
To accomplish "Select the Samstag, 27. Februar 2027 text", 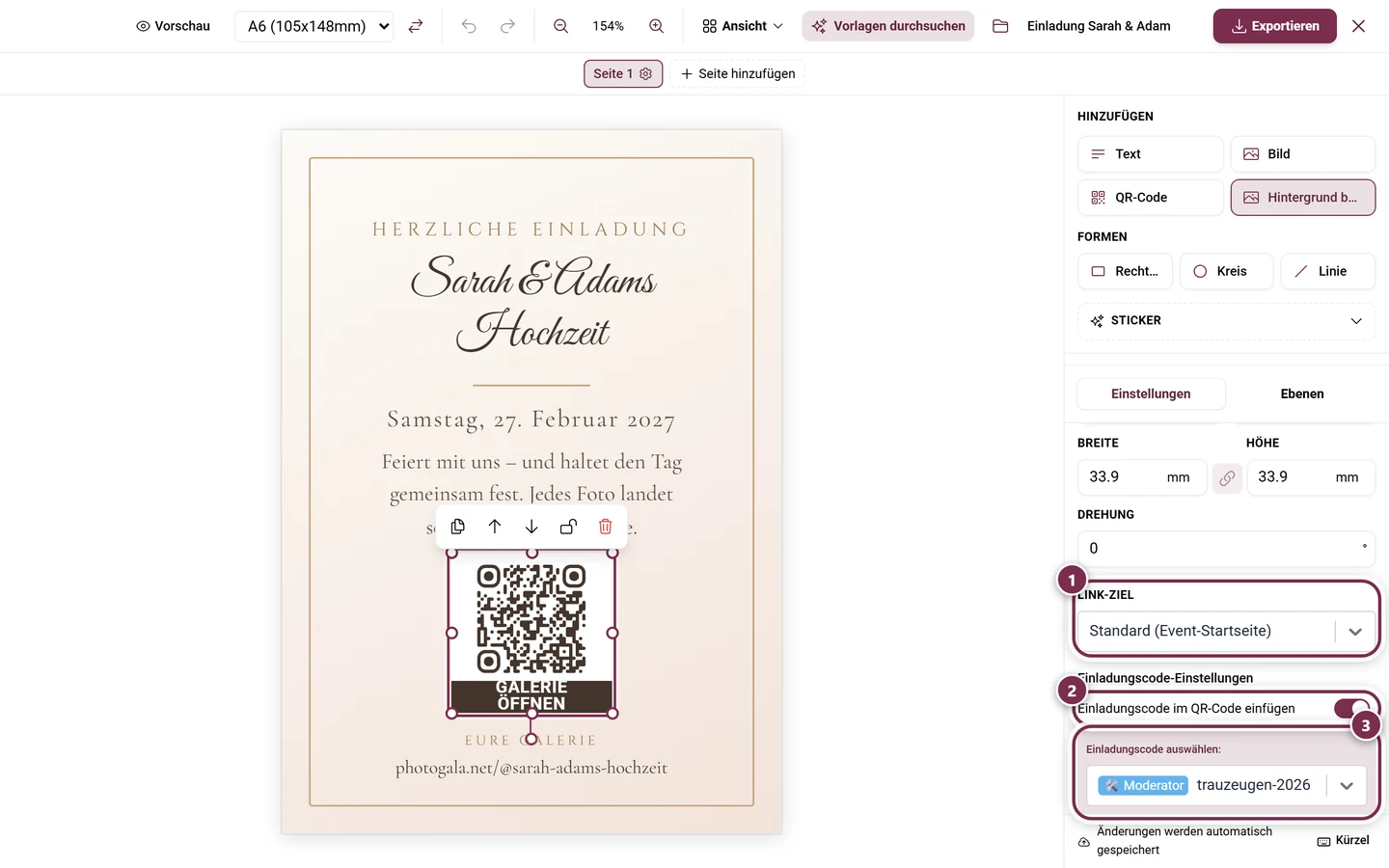I will click(x=531, y=420).
